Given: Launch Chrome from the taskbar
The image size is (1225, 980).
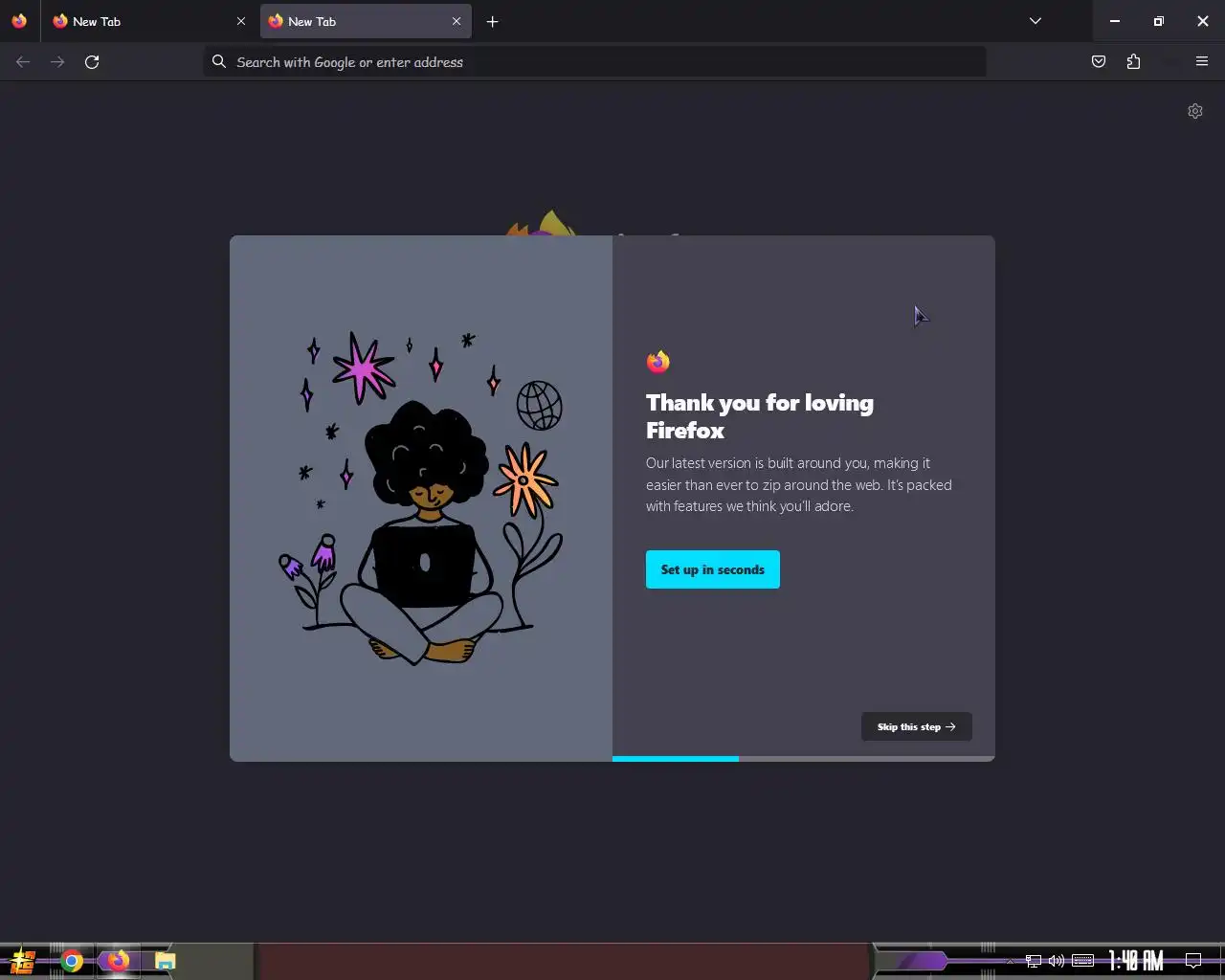Looking at the screenshot, I should [72, 961].
